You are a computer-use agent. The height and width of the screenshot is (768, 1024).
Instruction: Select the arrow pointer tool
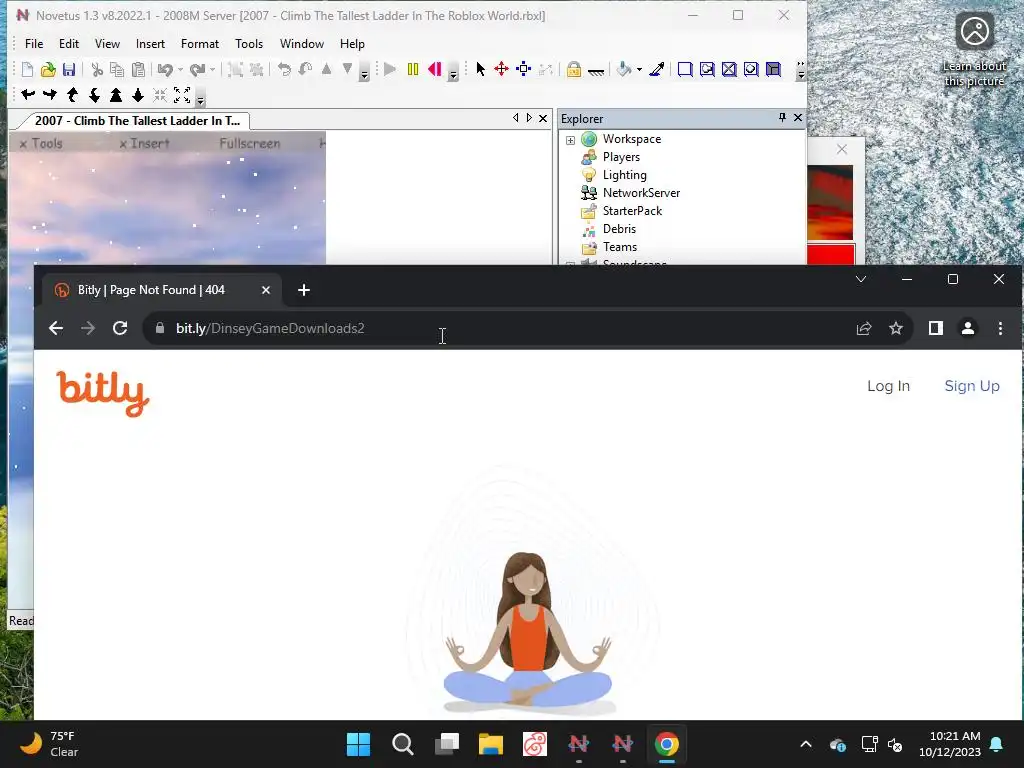pos(481,69)
